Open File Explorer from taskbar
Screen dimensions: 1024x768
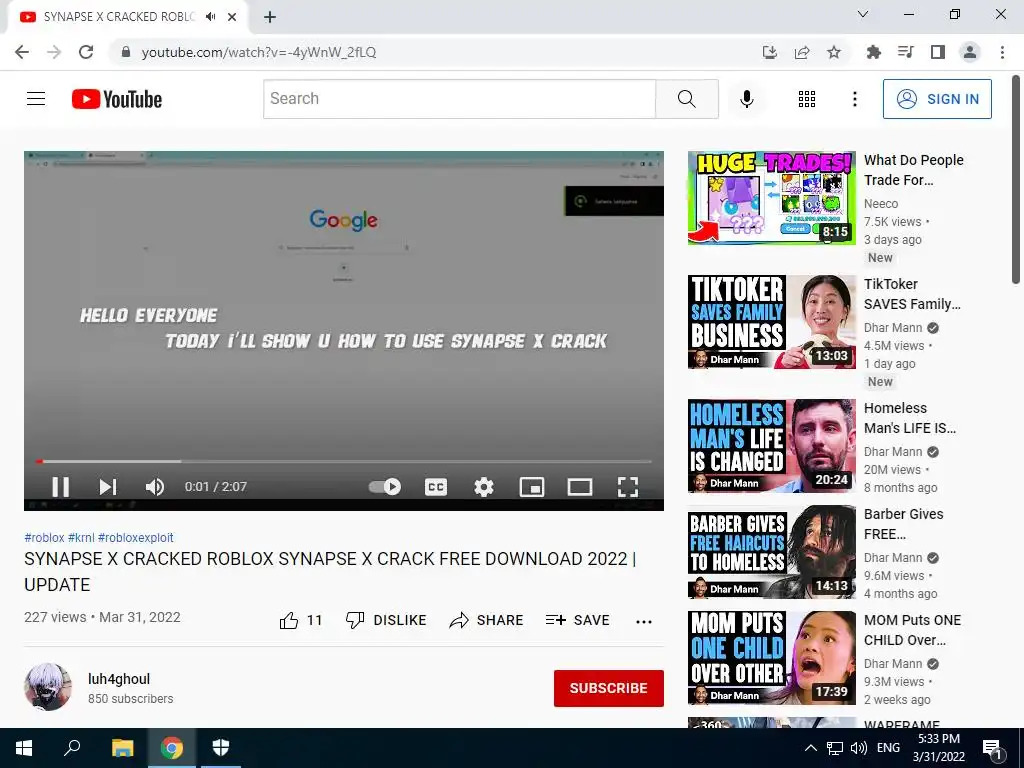pyautogui.click(x=122, y=748)
